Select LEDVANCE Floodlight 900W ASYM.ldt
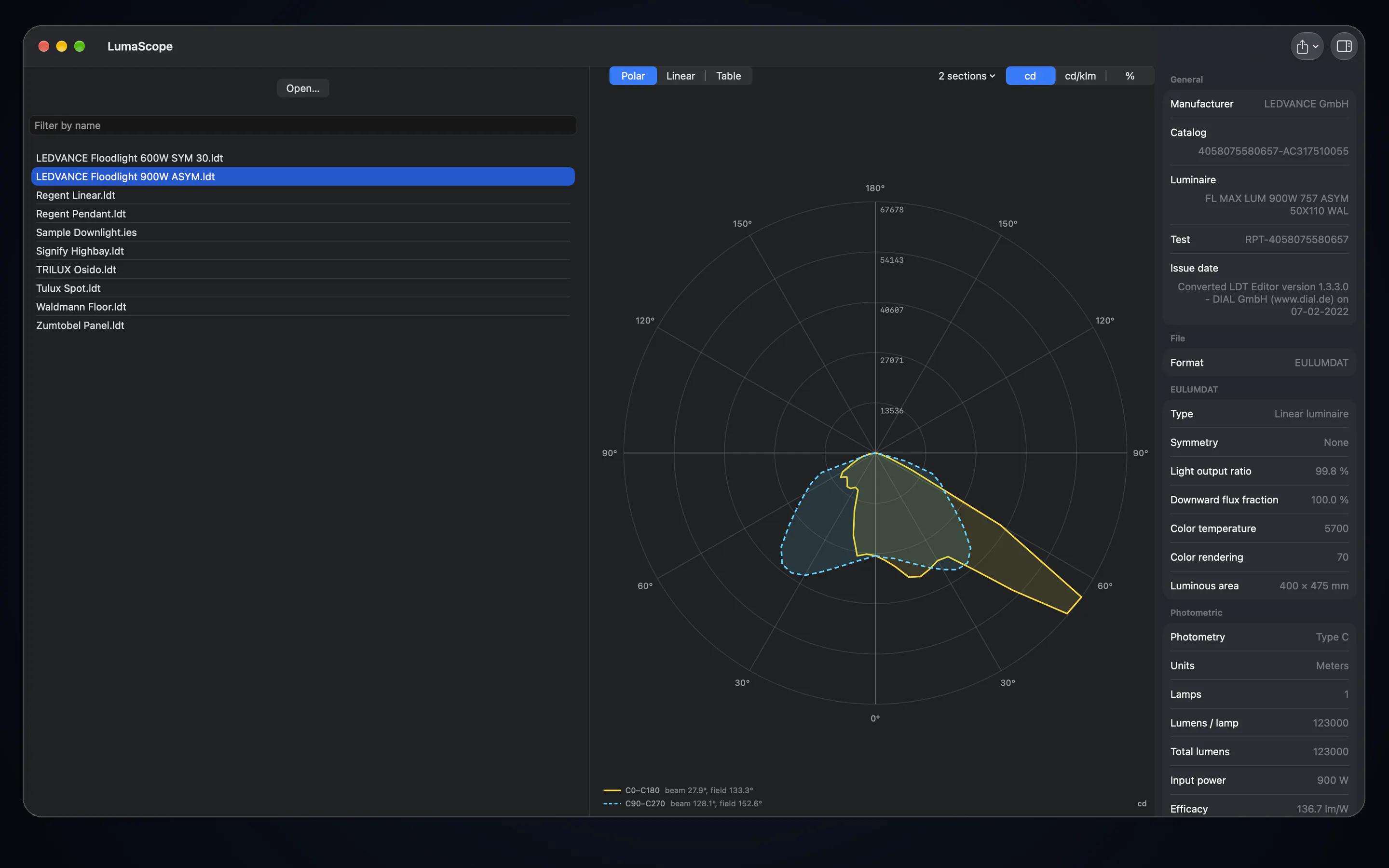The width and height of the screenshot is (1389, 868). [303, 176]
